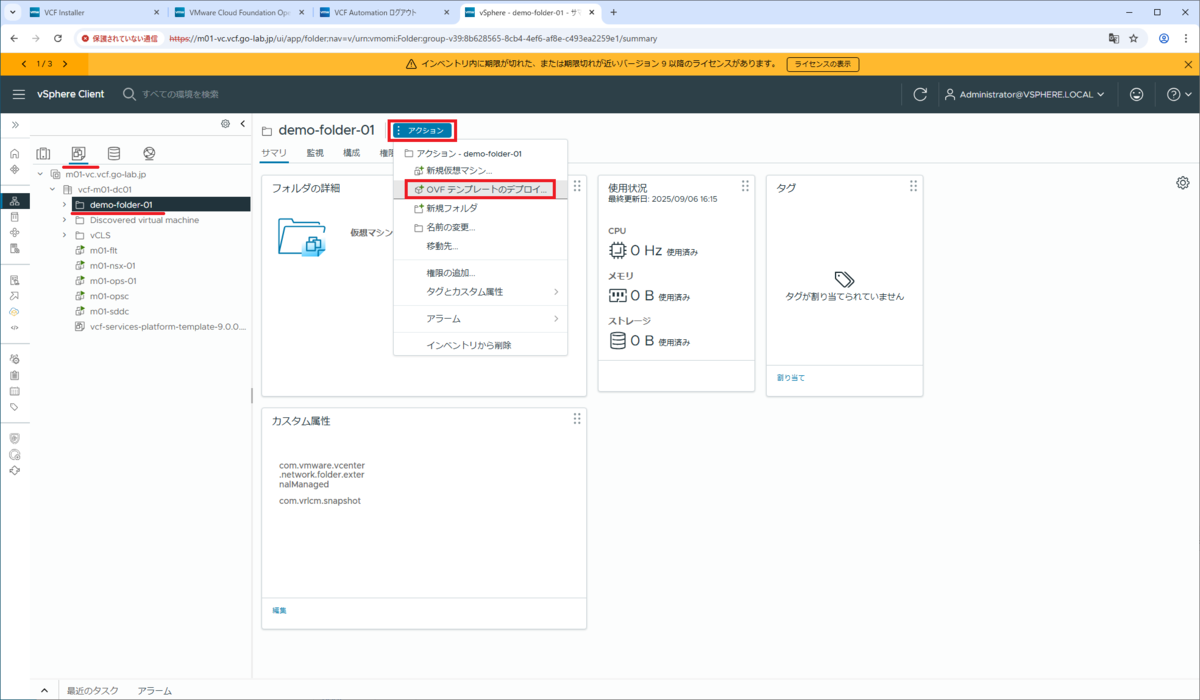This screenshot has width=1200, height=700.
Task: Choose 移動先 from the actions menu
Action: pyautogui.click(x=480, y=245)
